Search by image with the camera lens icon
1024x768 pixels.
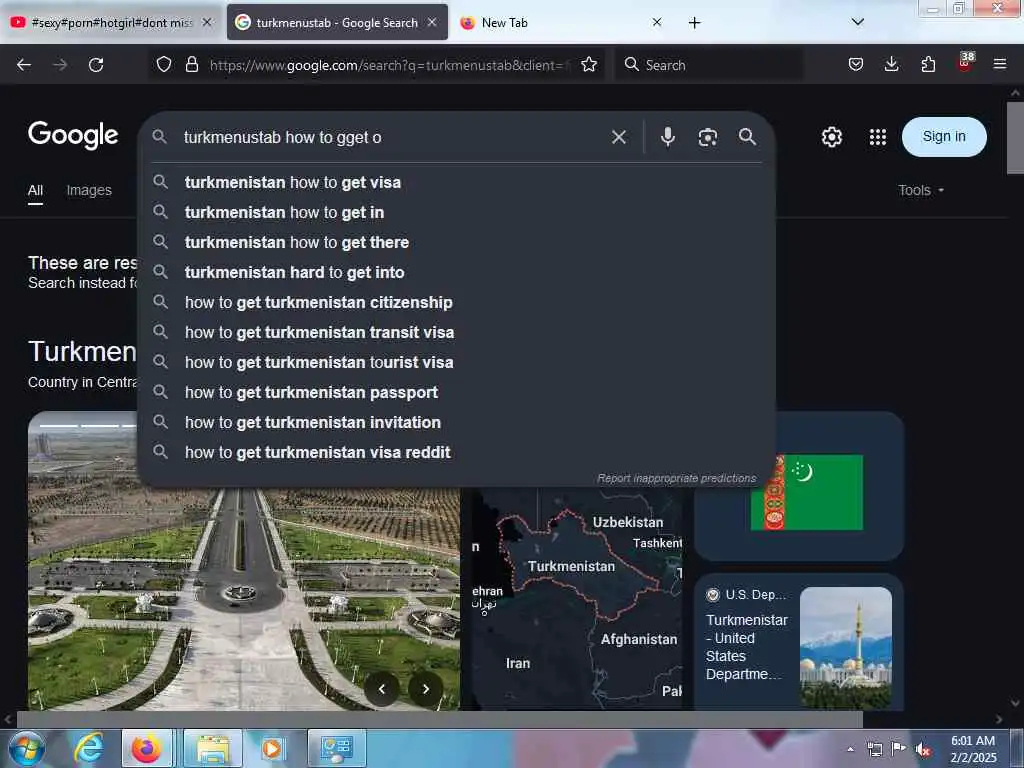pos(707,137)
